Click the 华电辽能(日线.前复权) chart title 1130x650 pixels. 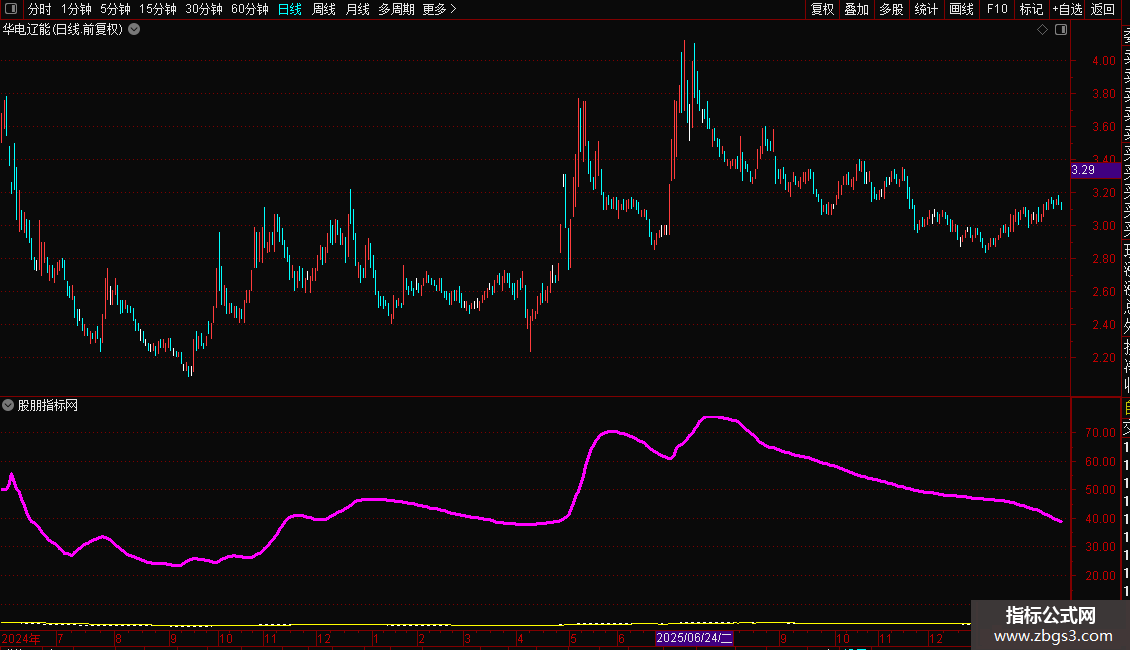click(x=63, y=30)
